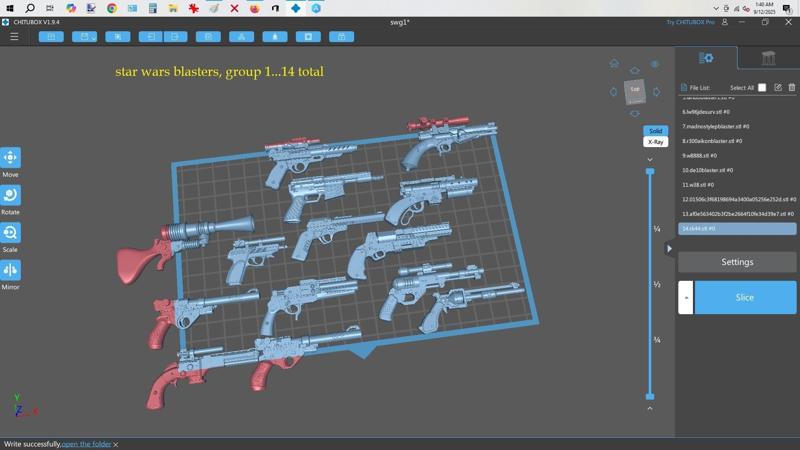Click the user account icon
This screenshot has width=800, height=450.
(724, 22)
